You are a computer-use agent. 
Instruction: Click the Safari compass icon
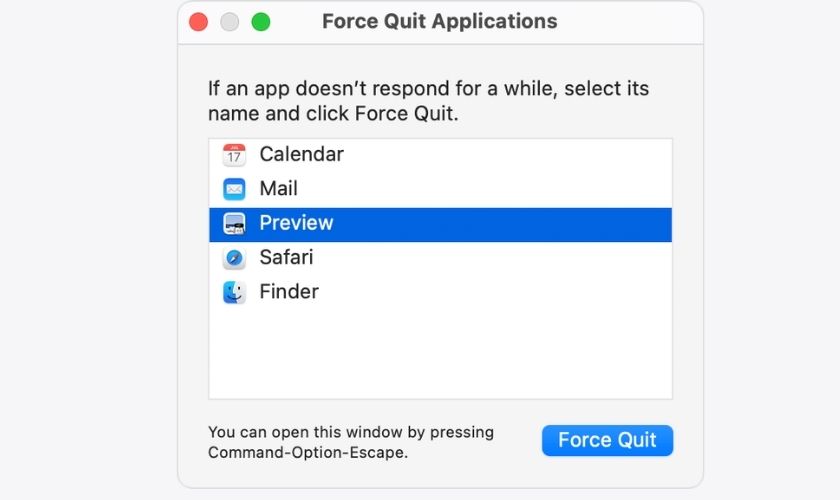tap(234, 258)
